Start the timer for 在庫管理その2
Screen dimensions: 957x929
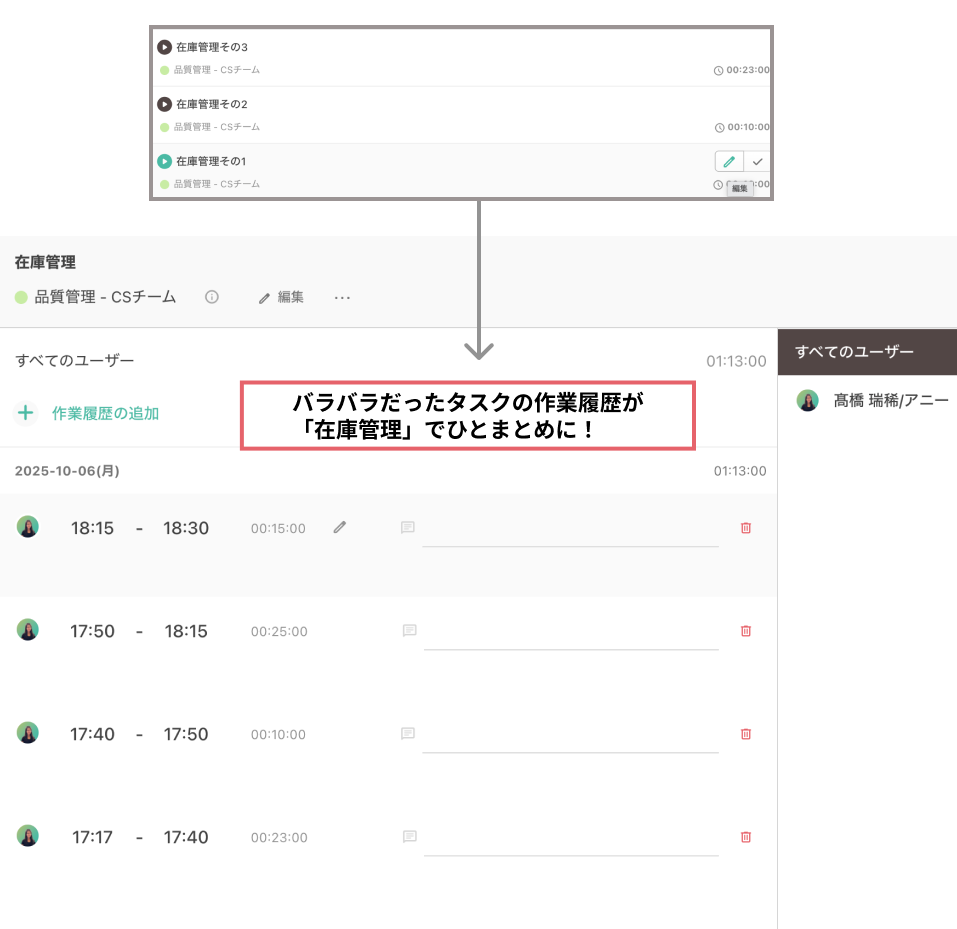164,104
